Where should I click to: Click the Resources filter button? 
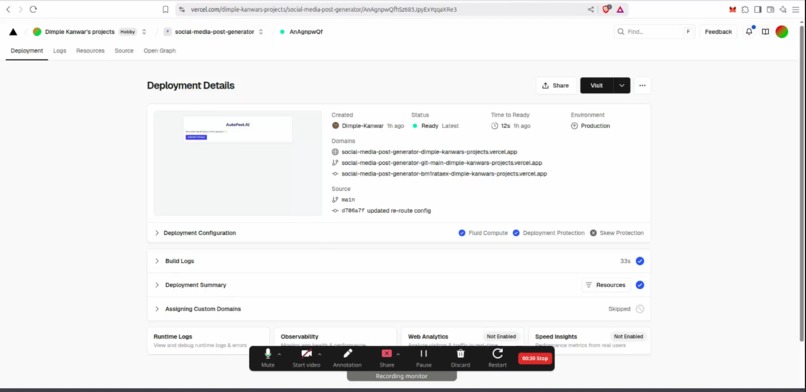tap(606, 285)
